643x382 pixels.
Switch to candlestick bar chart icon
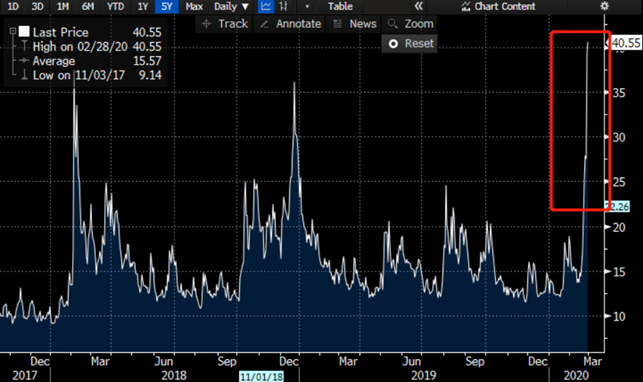click(x=283, y=6)
